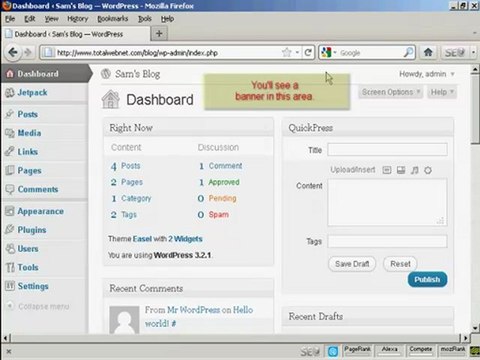Viewport: 480px width, 360px height.
Task: Open Tools in the sidebar
Action: click(x=28, y=267)
